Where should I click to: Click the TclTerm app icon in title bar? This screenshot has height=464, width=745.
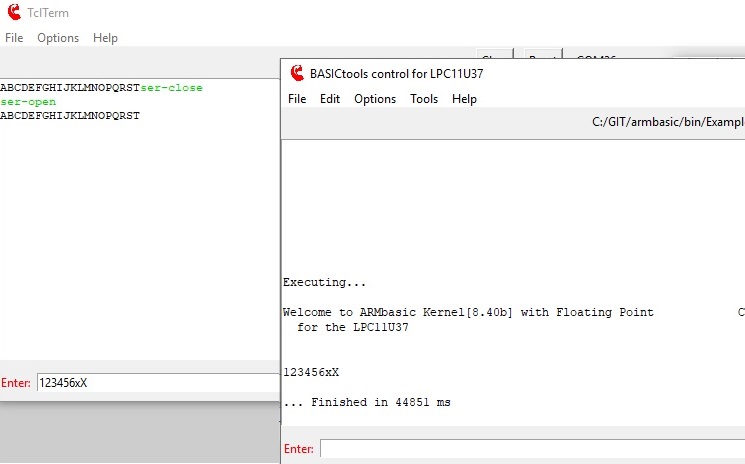click(14, 13)
